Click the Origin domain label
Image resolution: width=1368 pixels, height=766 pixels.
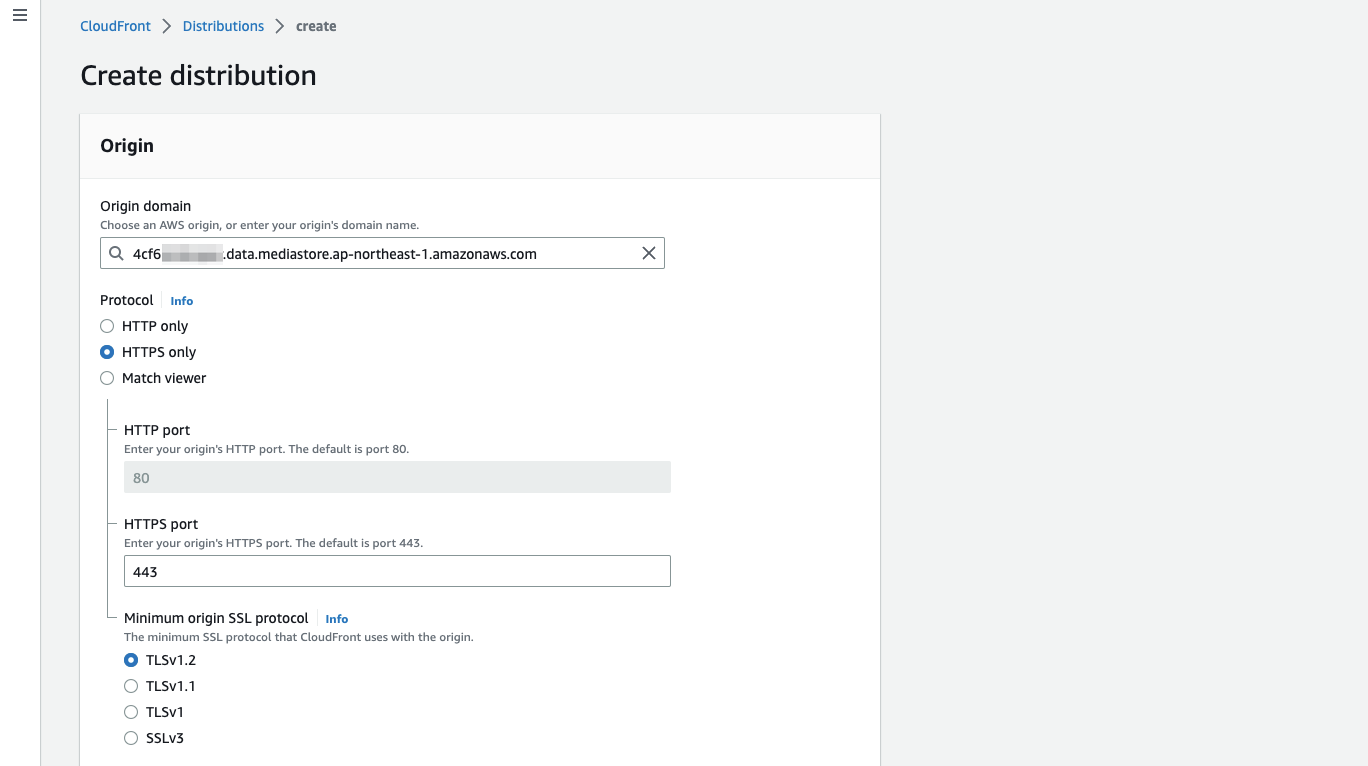click(145, 206)
